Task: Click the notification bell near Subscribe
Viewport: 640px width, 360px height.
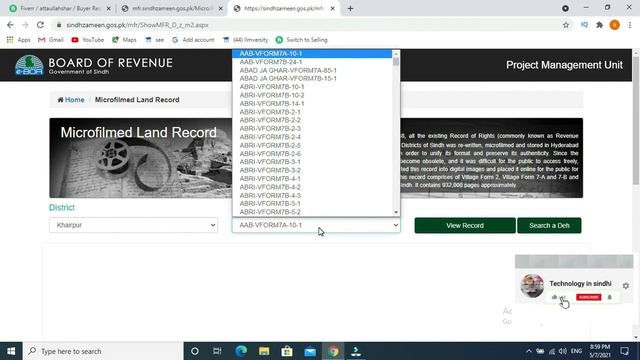Action: tap(609, 297)
